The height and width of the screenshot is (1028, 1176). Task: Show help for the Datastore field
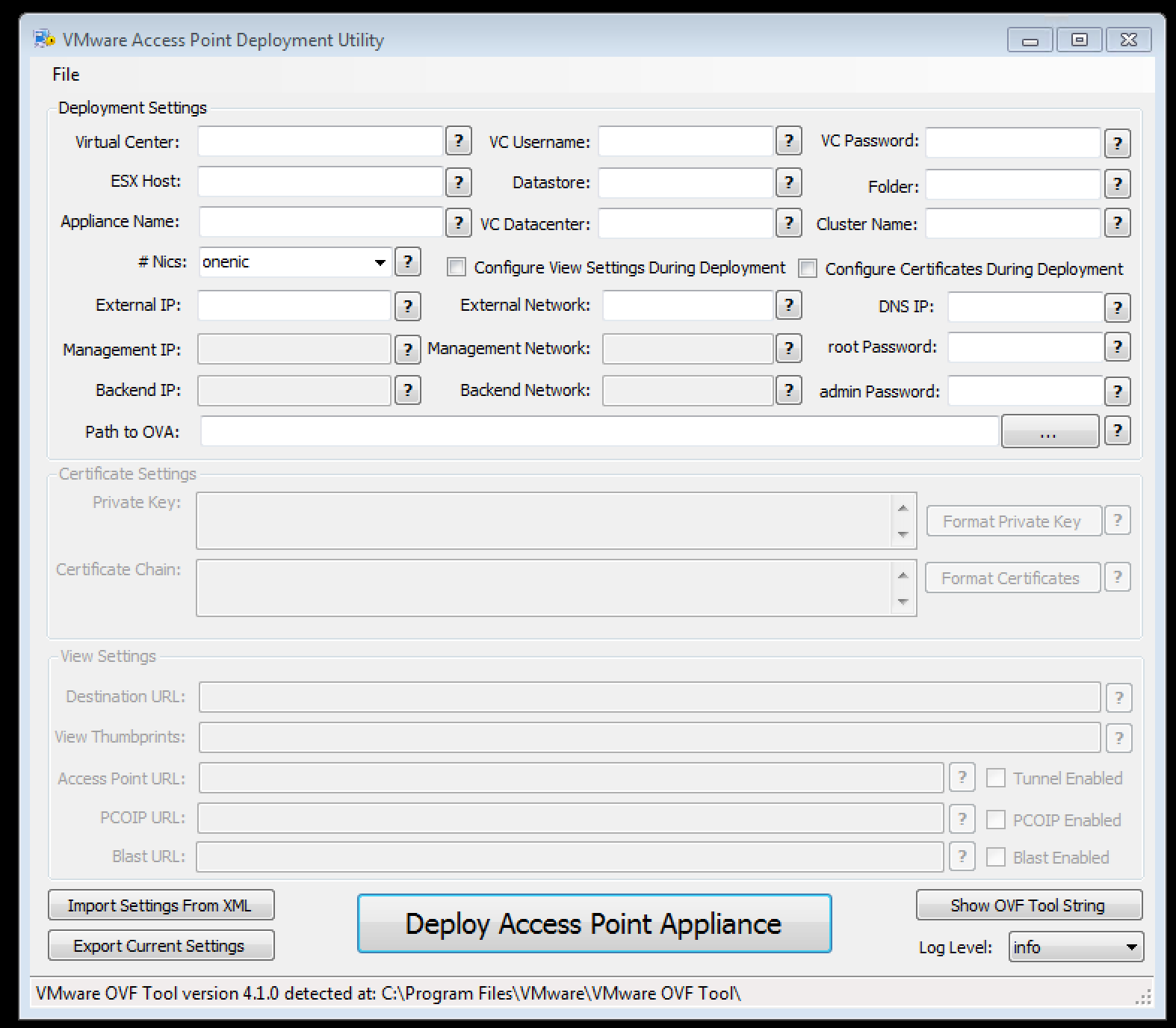point(788,182)
